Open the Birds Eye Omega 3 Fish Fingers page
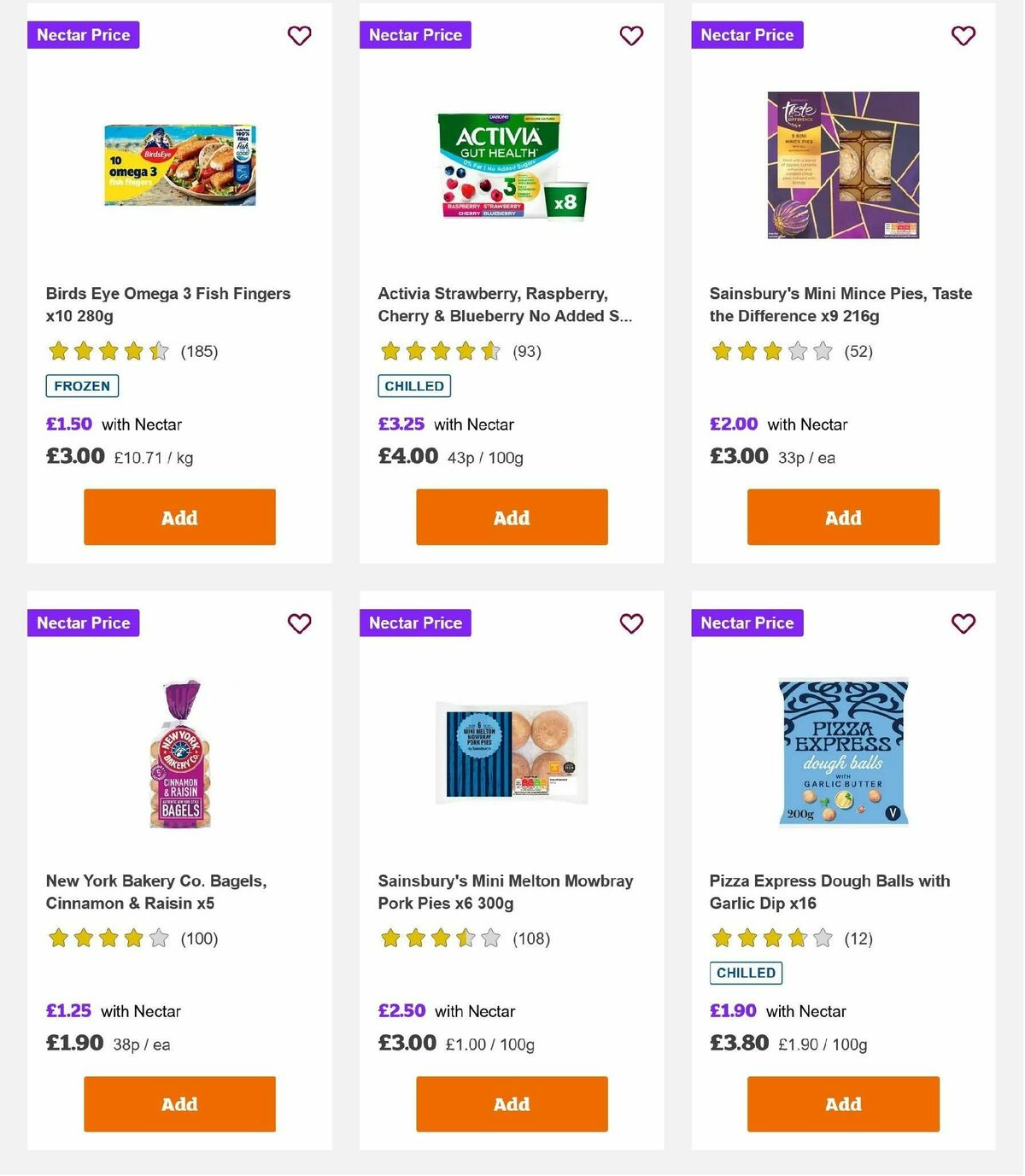The height and width of the screenshot is (1176, 1025). point(167,304)
